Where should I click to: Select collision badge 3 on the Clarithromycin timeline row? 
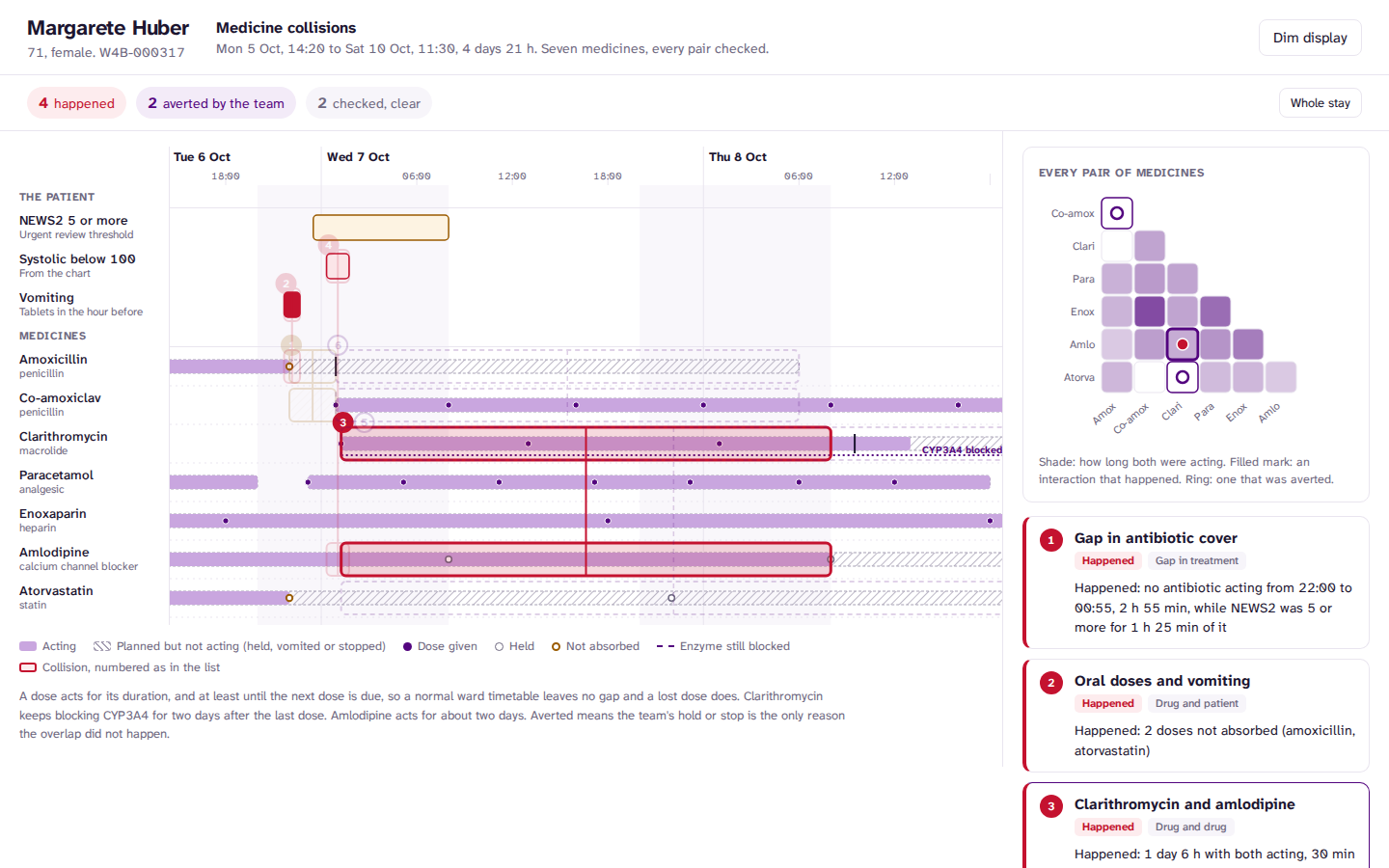tap(342, 422)
